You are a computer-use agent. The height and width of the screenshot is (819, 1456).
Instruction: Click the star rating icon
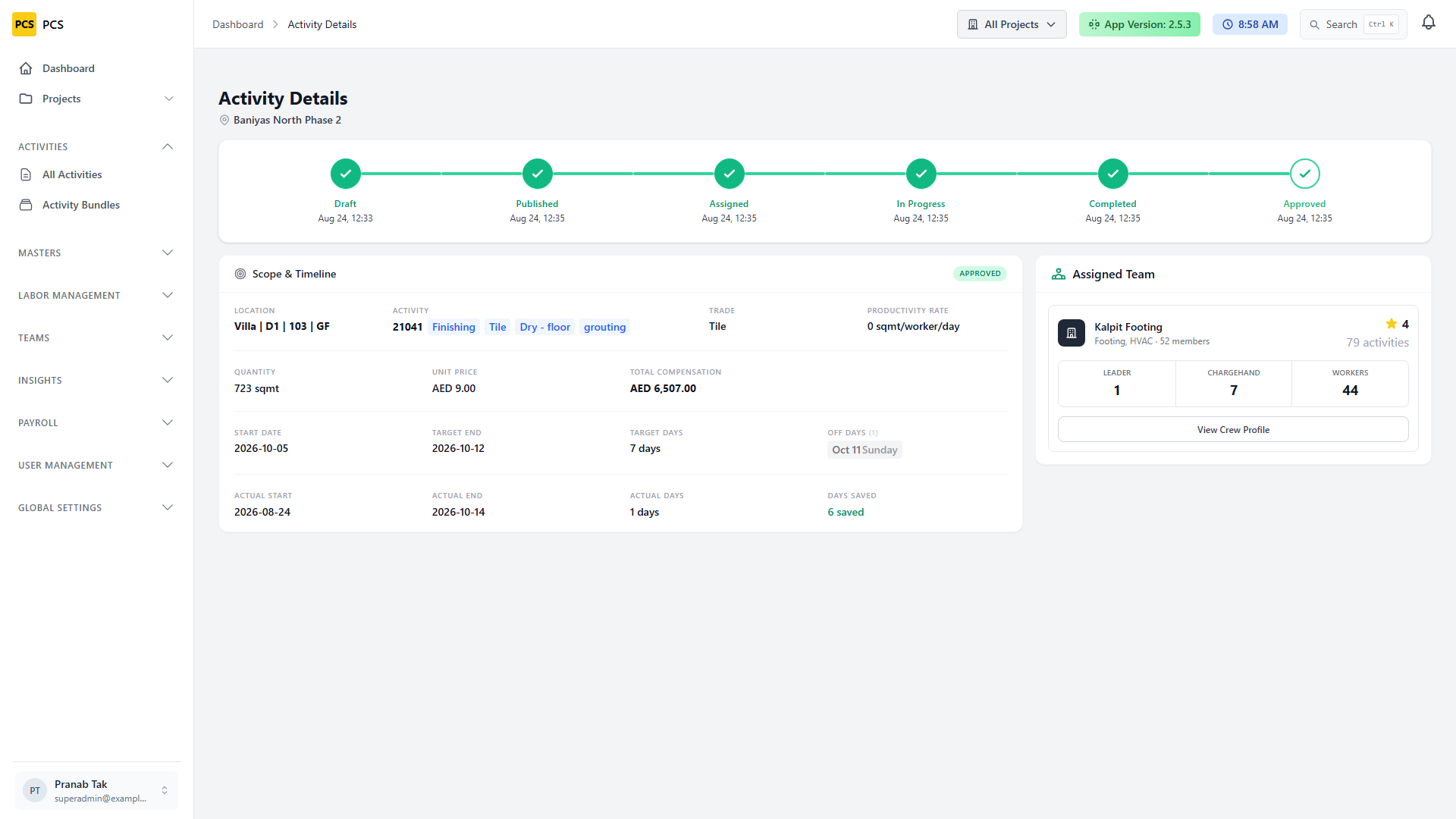[1392, 324]
